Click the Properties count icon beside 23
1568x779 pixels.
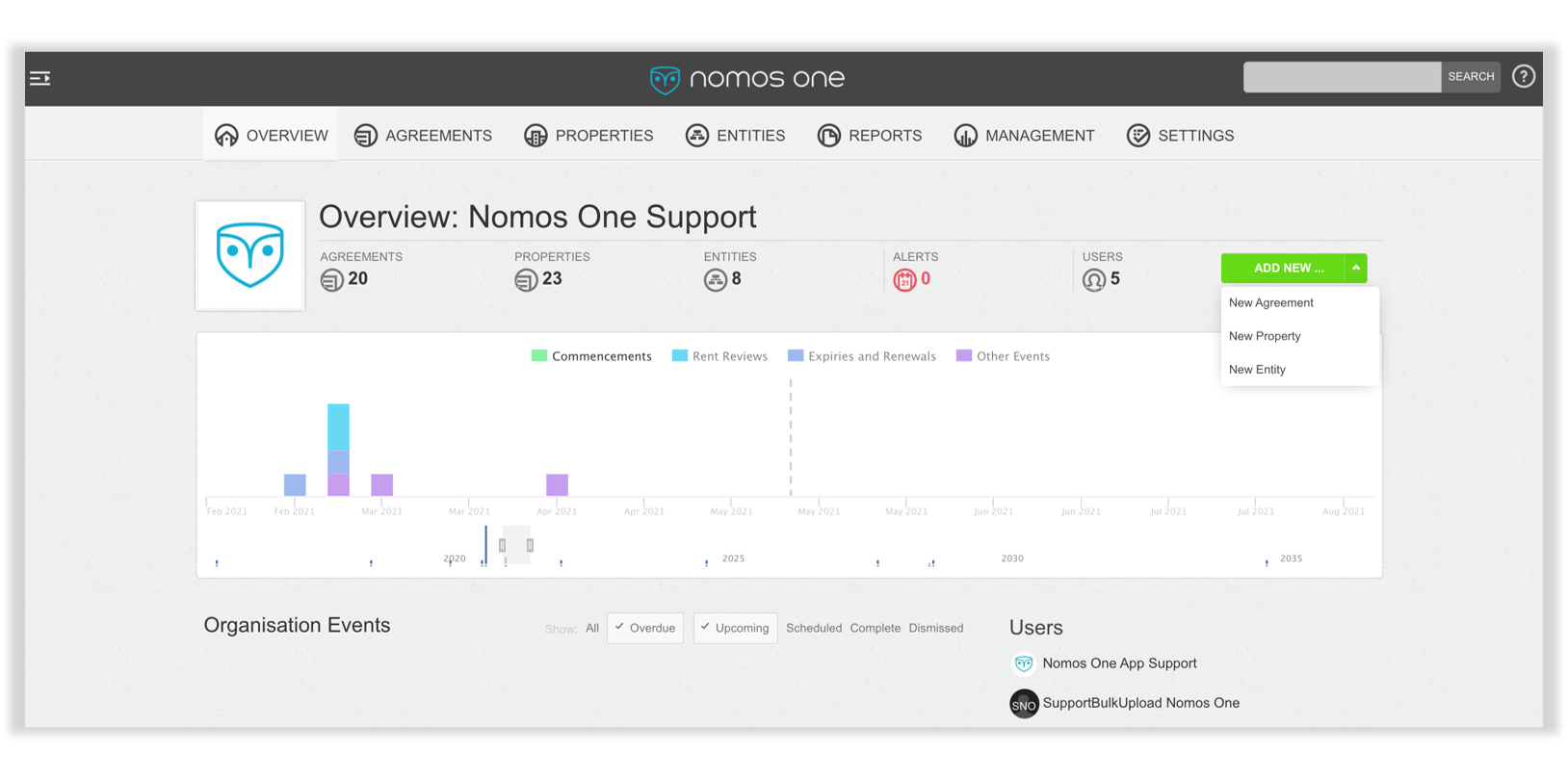[526, 280]
